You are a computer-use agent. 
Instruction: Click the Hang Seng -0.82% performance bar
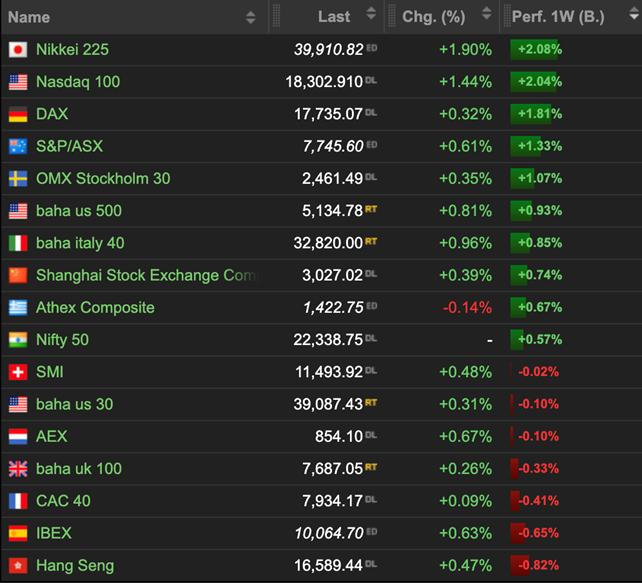coord(535,566)
